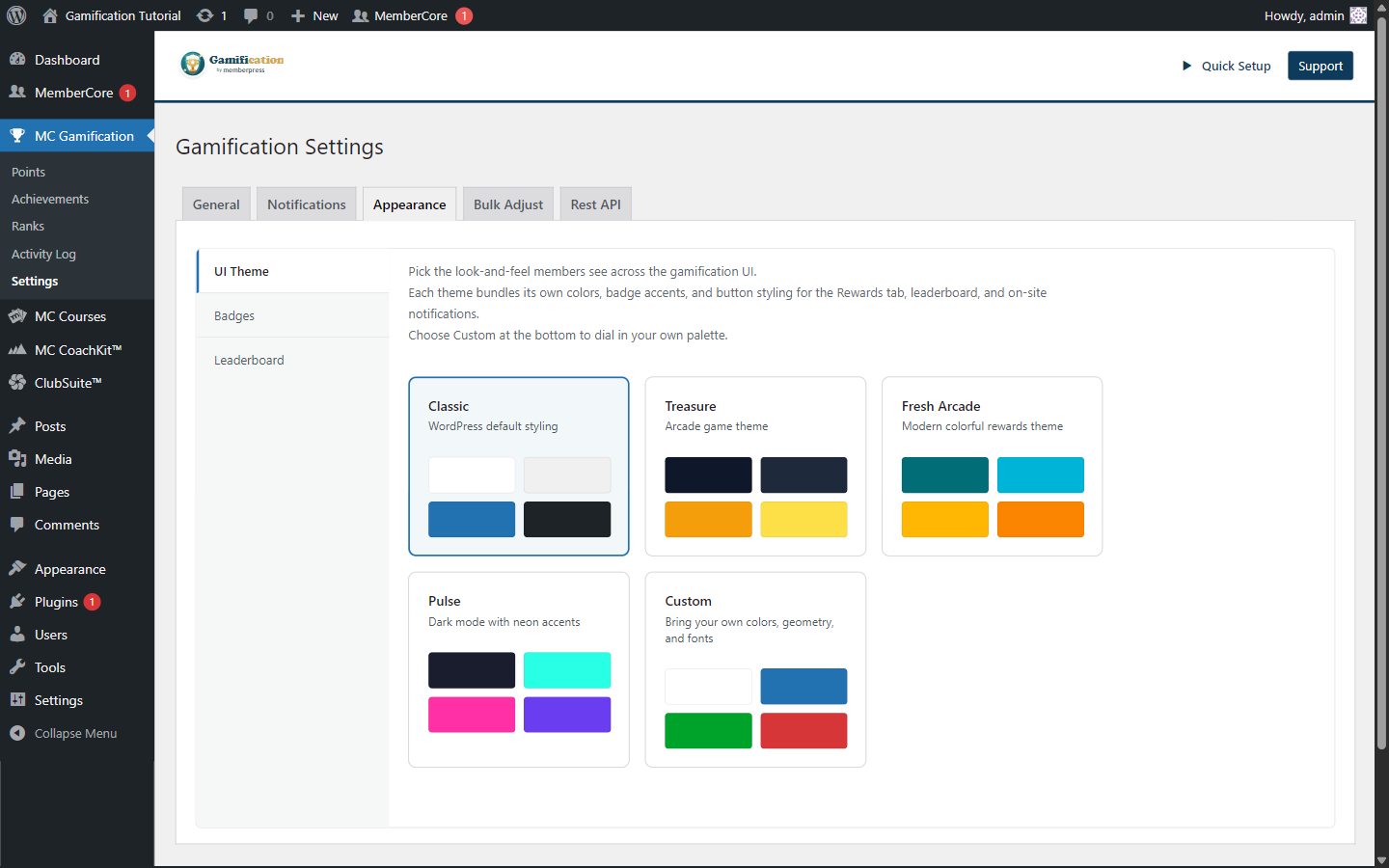Click the page vertical scrollbar

[1381, 383]
